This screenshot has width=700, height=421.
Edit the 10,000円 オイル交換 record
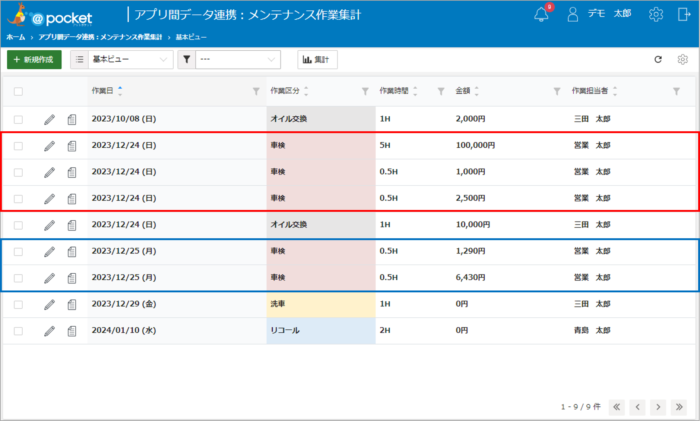50,225
